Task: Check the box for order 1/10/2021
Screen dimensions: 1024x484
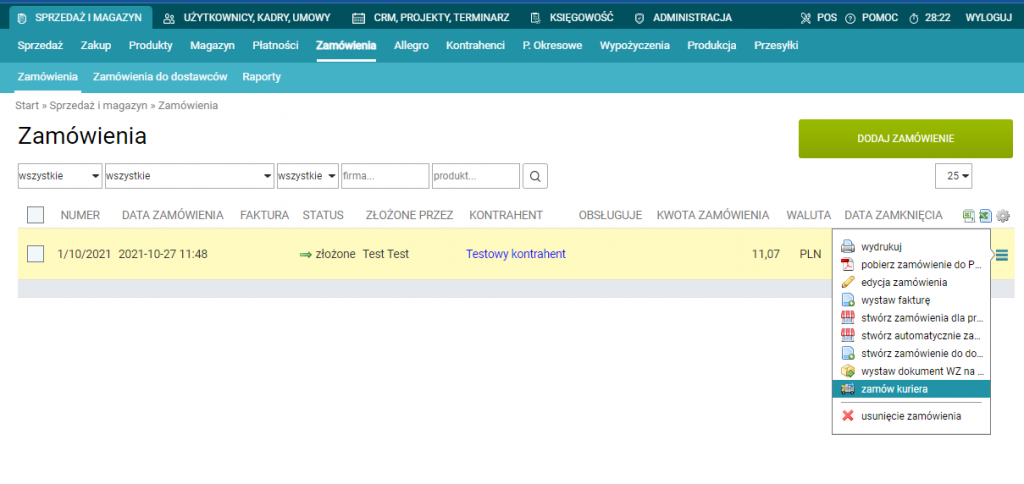Action: click(35, 254)
